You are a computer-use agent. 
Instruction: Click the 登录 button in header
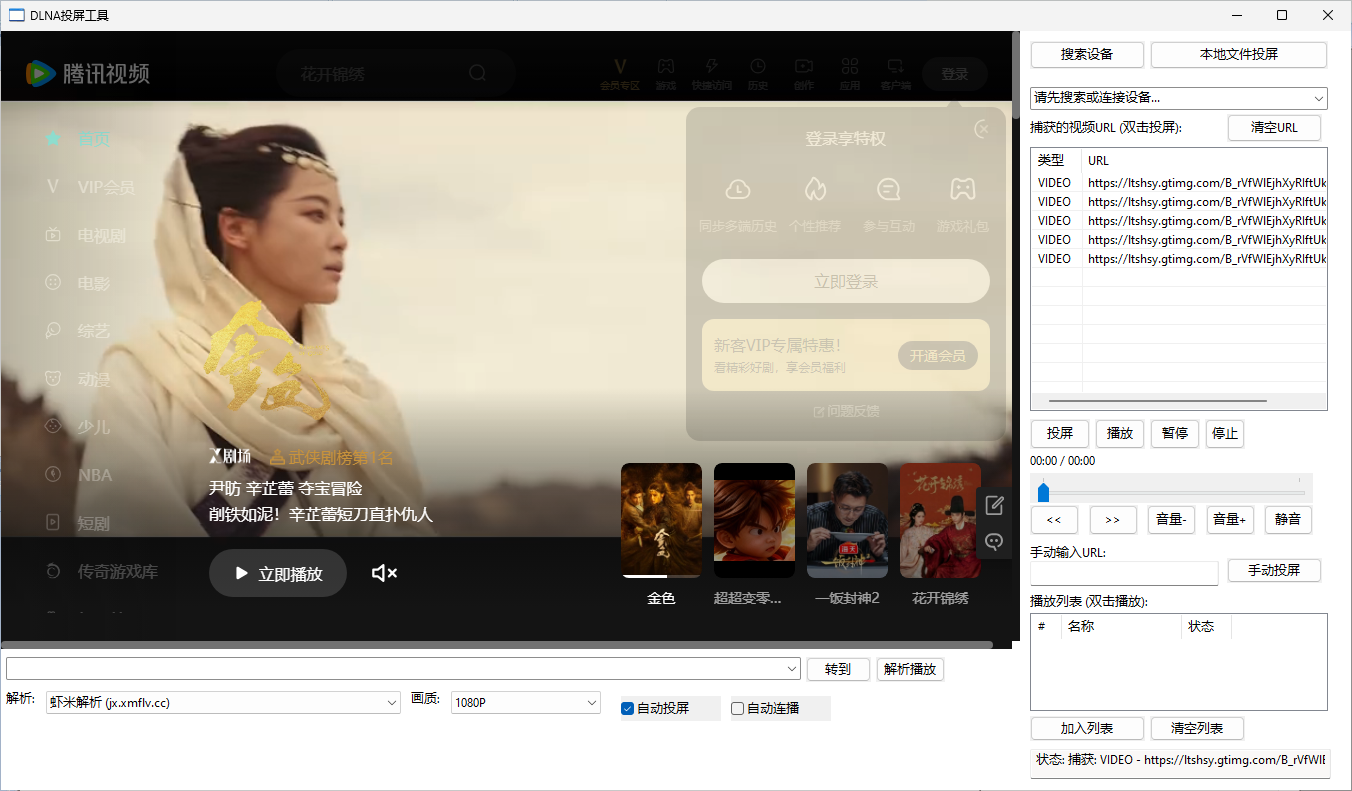click(x=955, y=74)
